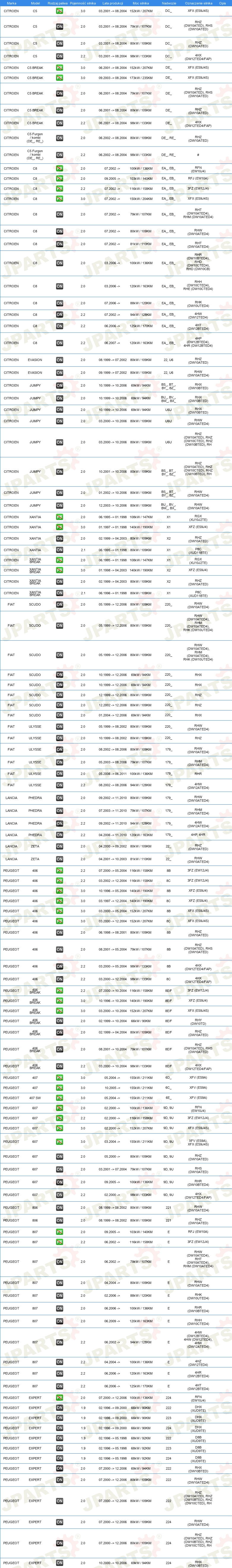Viewport: 232px width, 1568px height.
Task: Click the '4HP, 4HR' engine code in PHEDRA row
Action: click(x=198, y=835)
